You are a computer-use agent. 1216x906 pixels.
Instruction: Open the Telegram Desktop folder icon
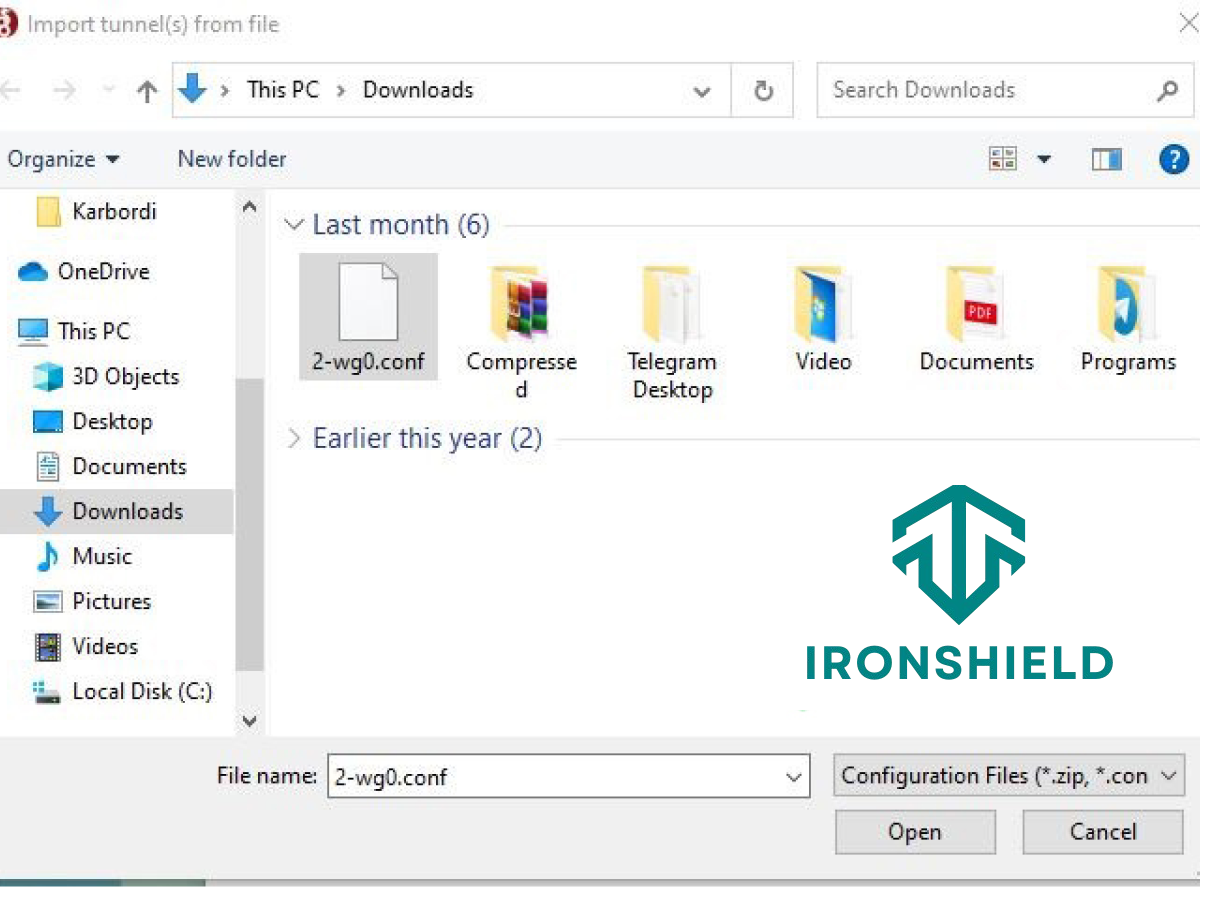pos(671,306)
